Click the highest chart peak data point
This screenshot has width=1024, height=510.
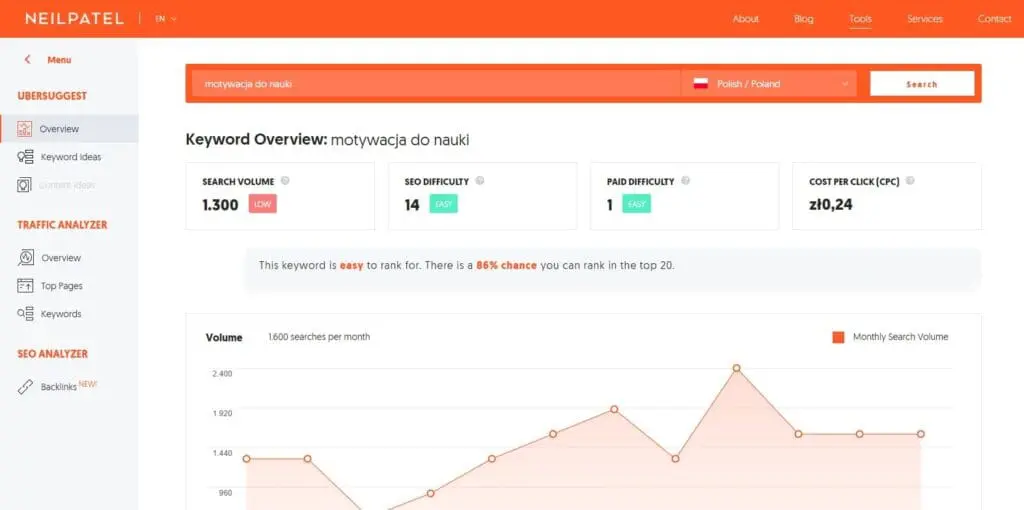click(737, 368)
